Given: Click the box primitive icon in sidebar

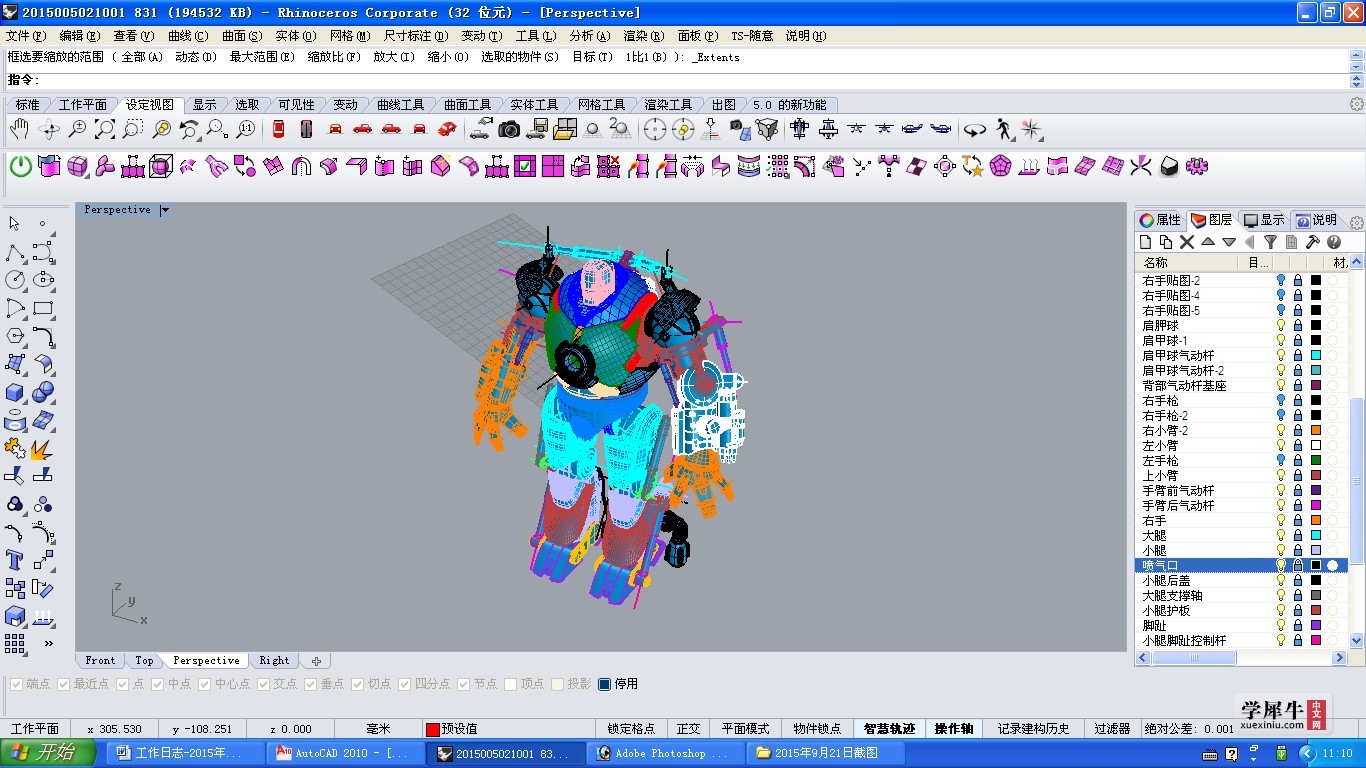Looking at the screenshot, I should click(14, 392).
